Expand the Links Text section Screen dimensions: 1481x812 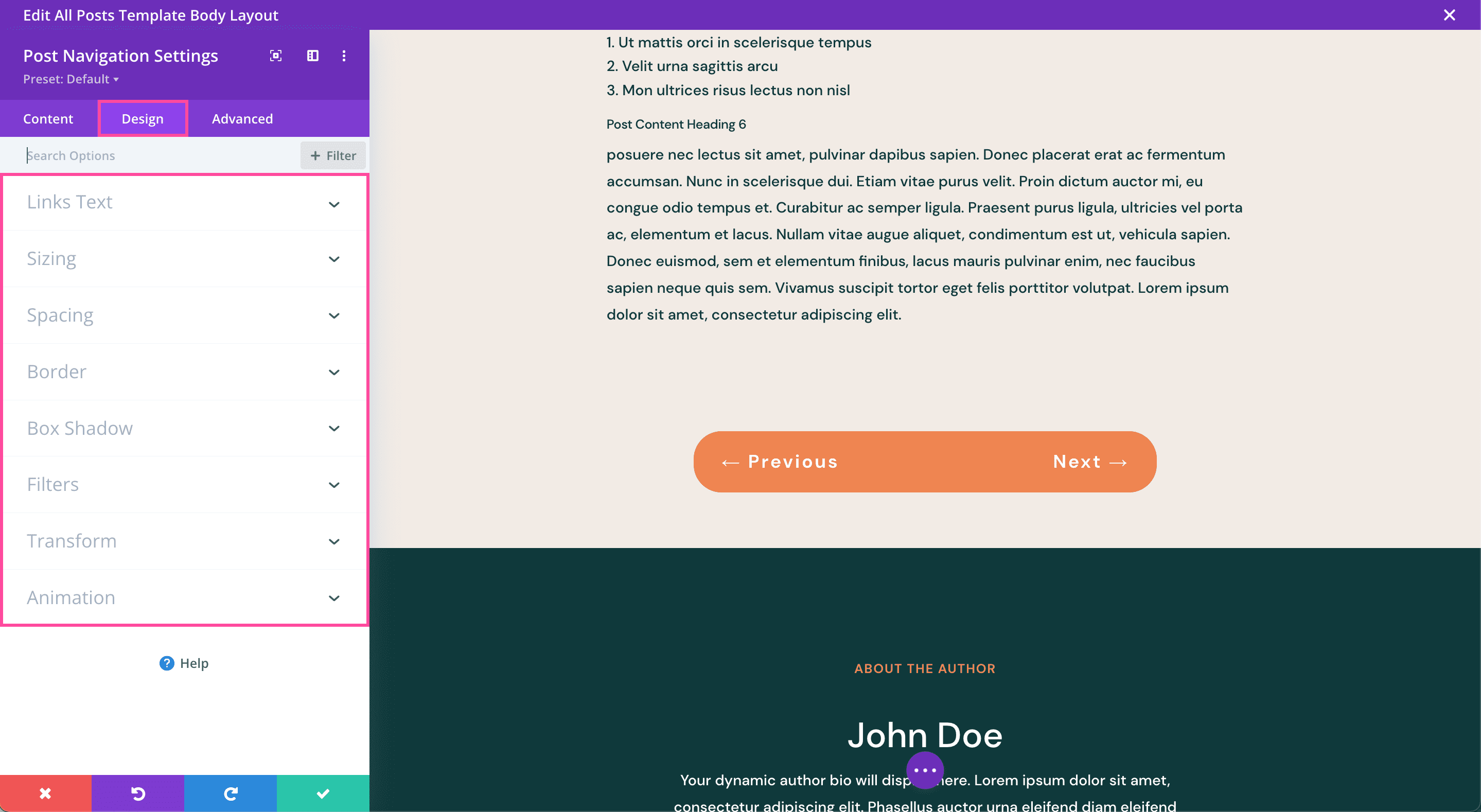(184, 202)
